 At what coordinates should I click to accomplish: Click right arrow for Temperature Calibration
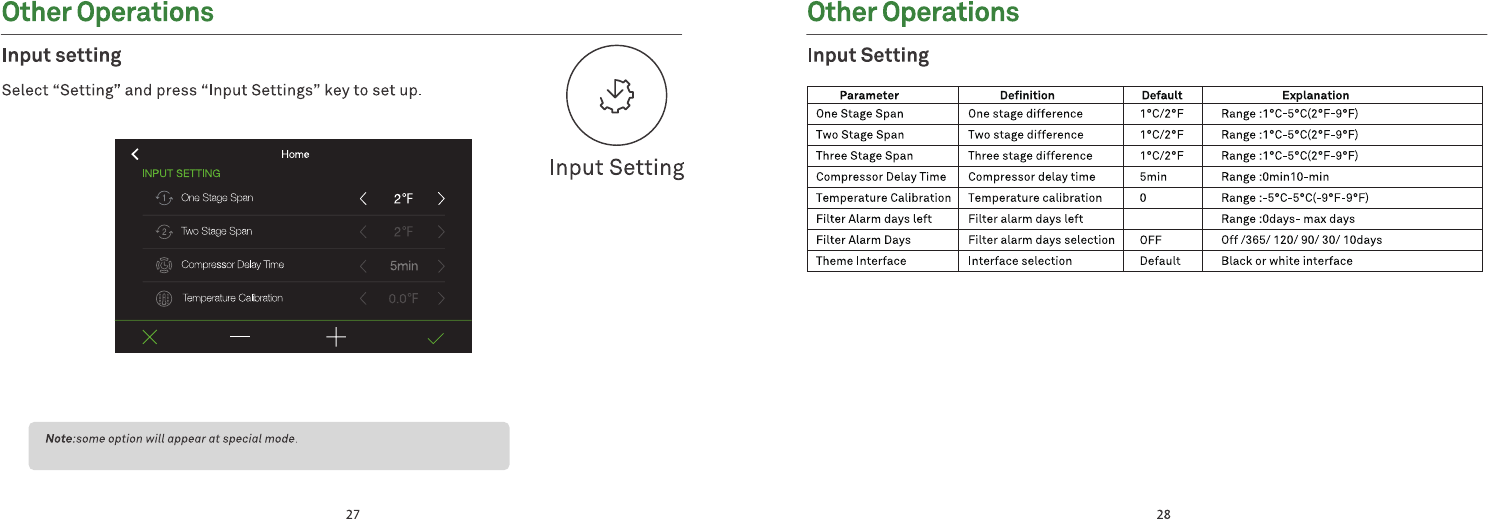click(x=441, y=298)
